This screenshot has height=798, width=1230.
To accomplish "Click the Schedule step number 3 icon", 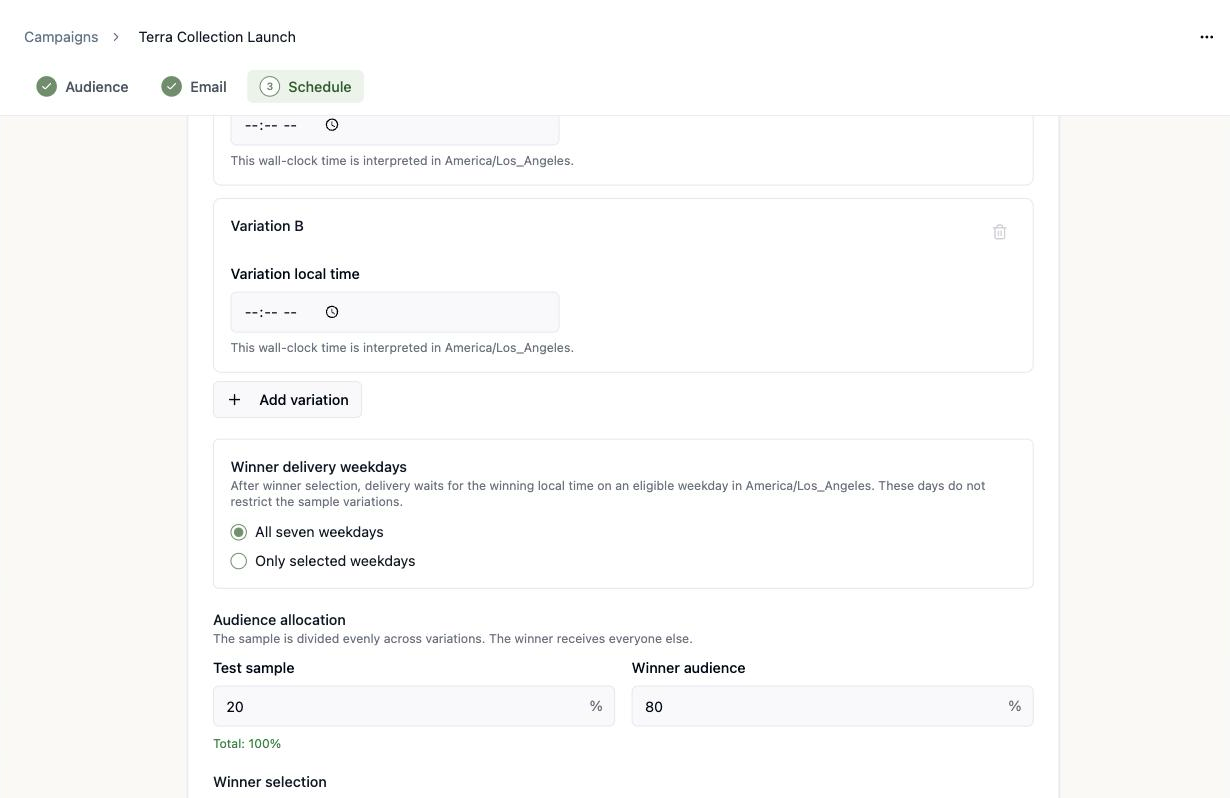I will click(x=269, y=87).
